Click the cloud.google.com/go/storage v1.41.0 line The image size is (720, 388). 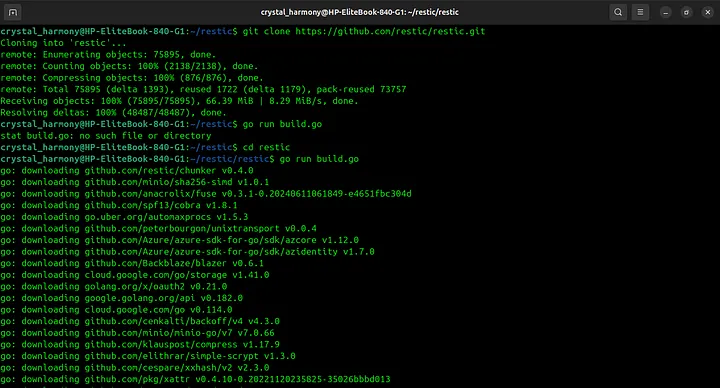pos(135,275)
